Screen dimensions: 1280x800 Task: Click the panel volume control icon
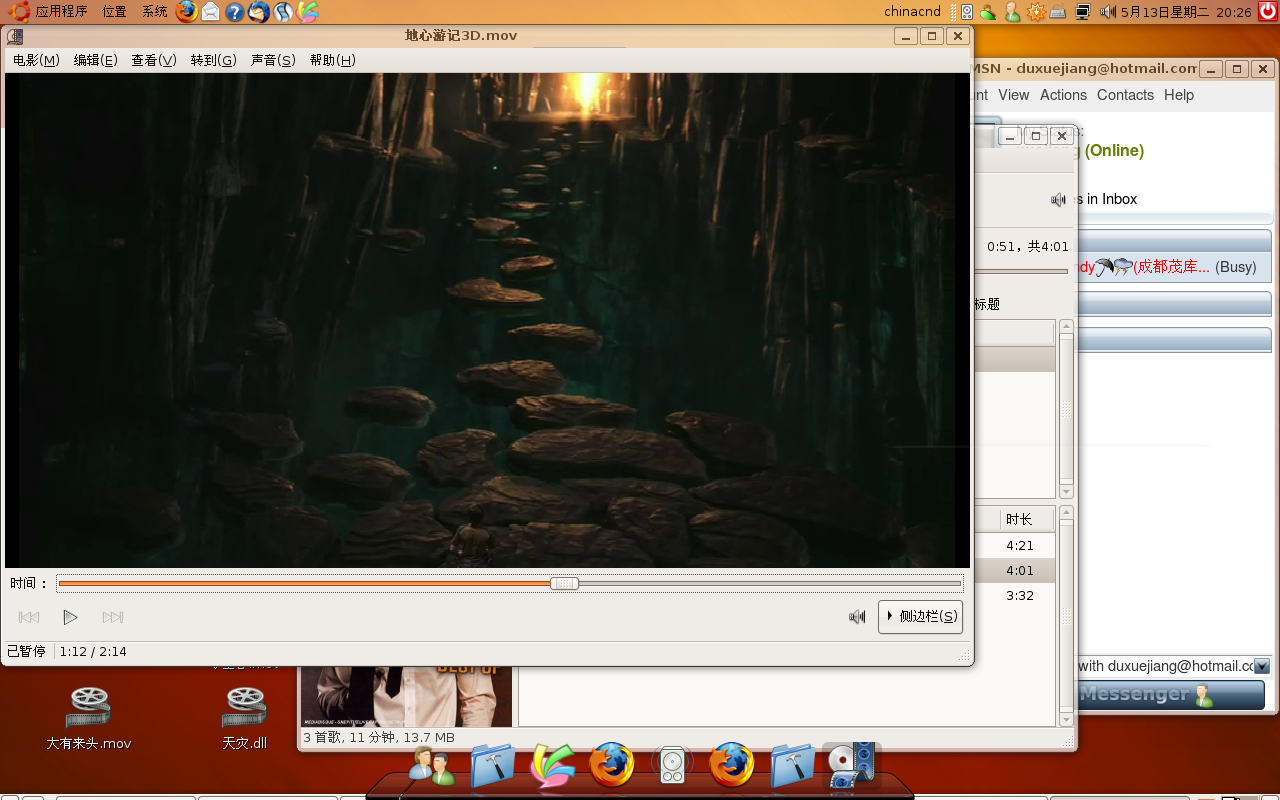[x=1108, y=12]
